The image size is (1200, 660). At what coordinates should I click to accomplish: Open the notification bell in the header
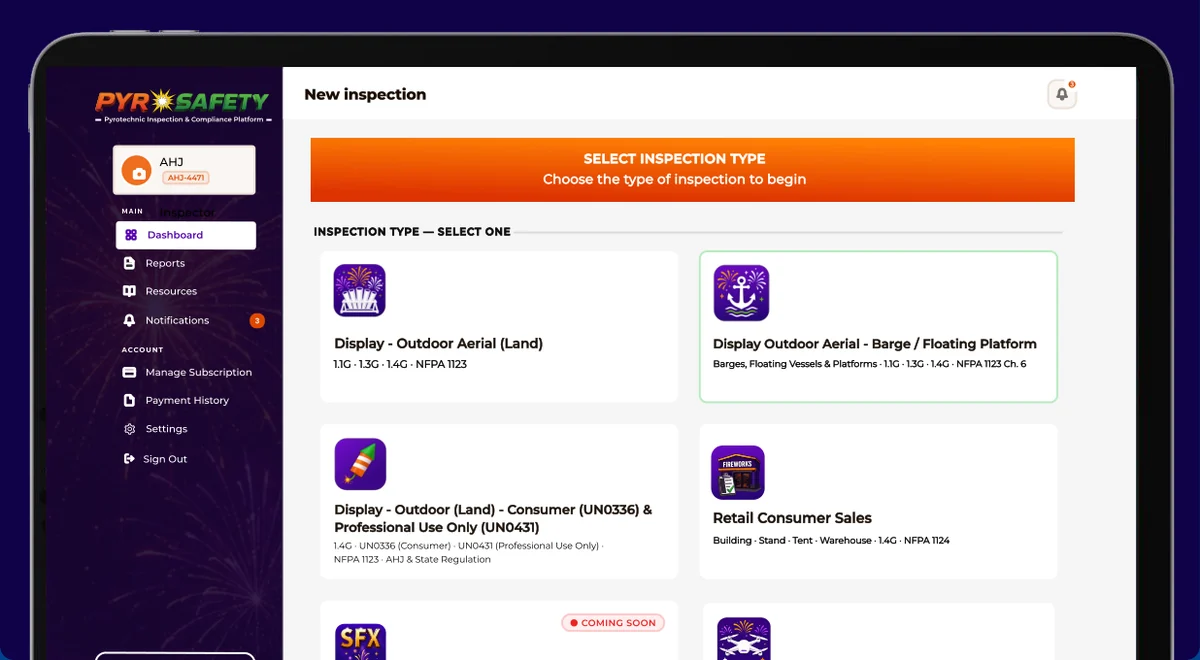(1062, 94)
